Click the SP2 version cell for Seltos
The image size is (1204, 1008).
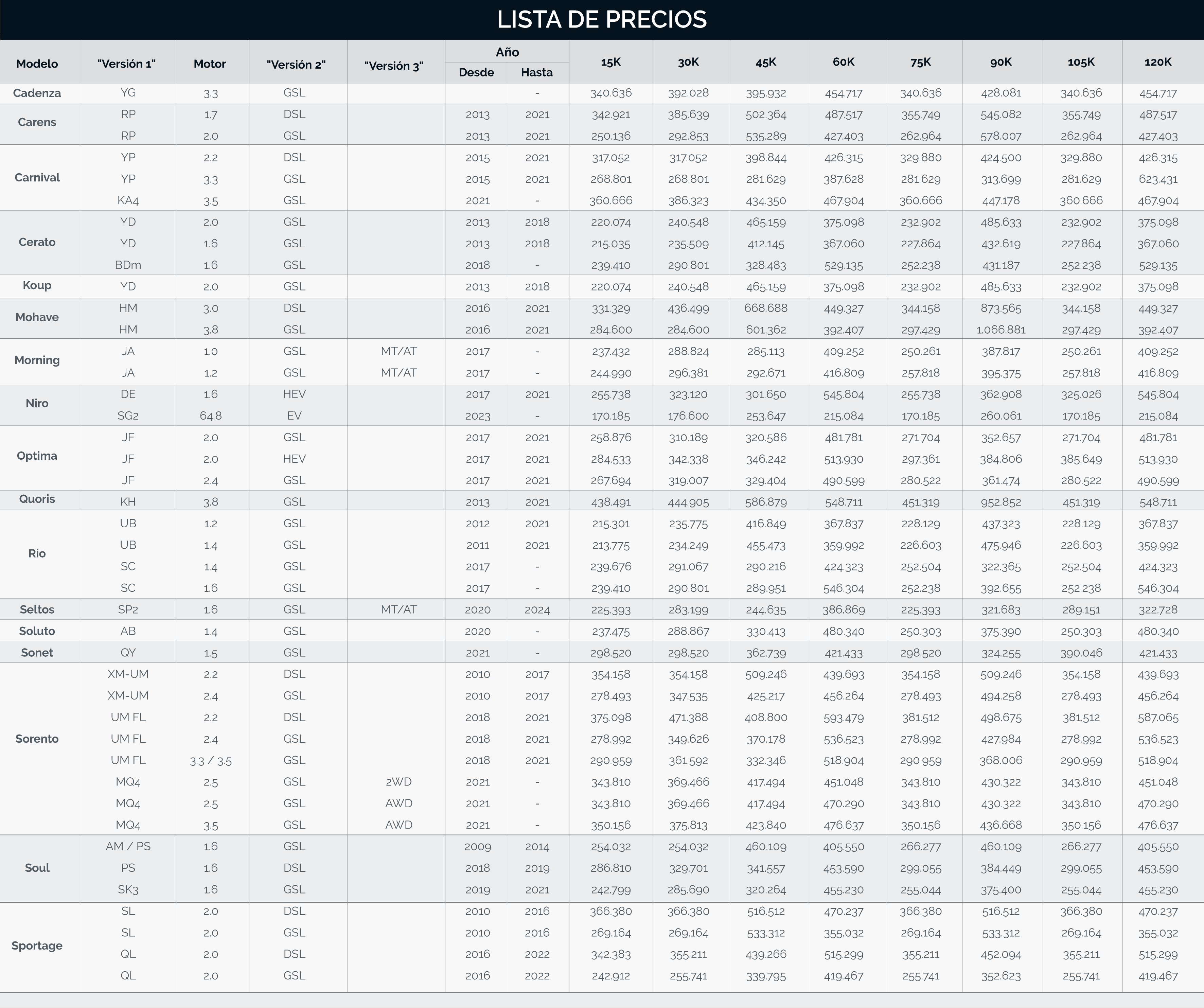pos(128,609)
